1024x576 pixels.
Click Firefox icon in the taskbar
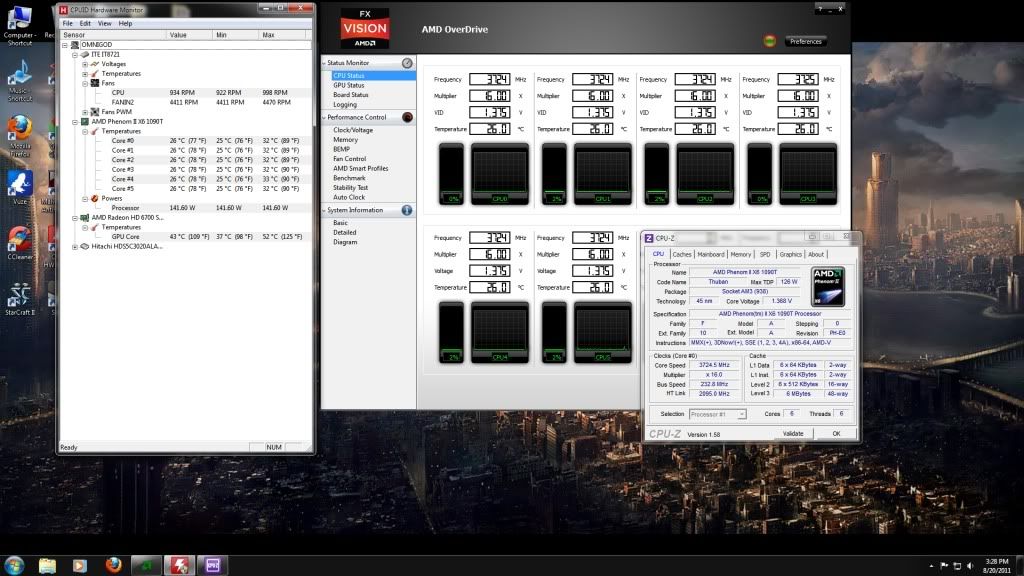(113, 565)
